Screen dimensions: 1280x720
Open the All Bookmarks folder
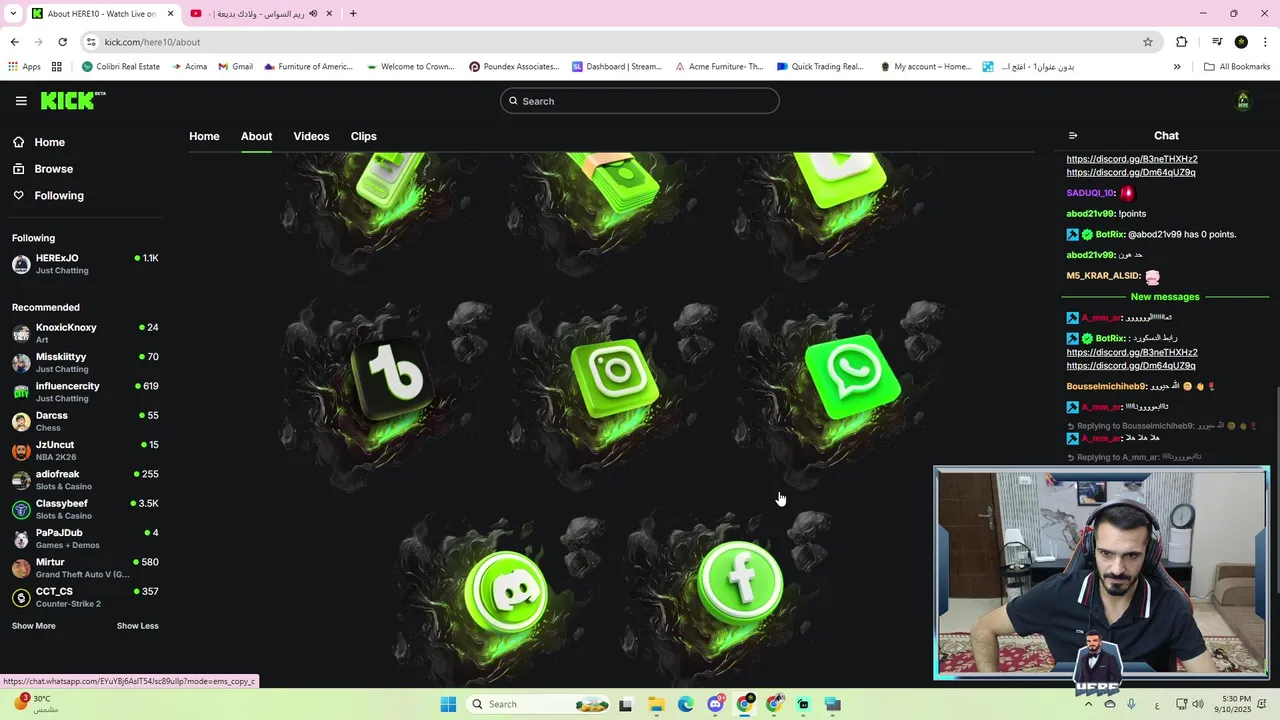click(1237, 67)
